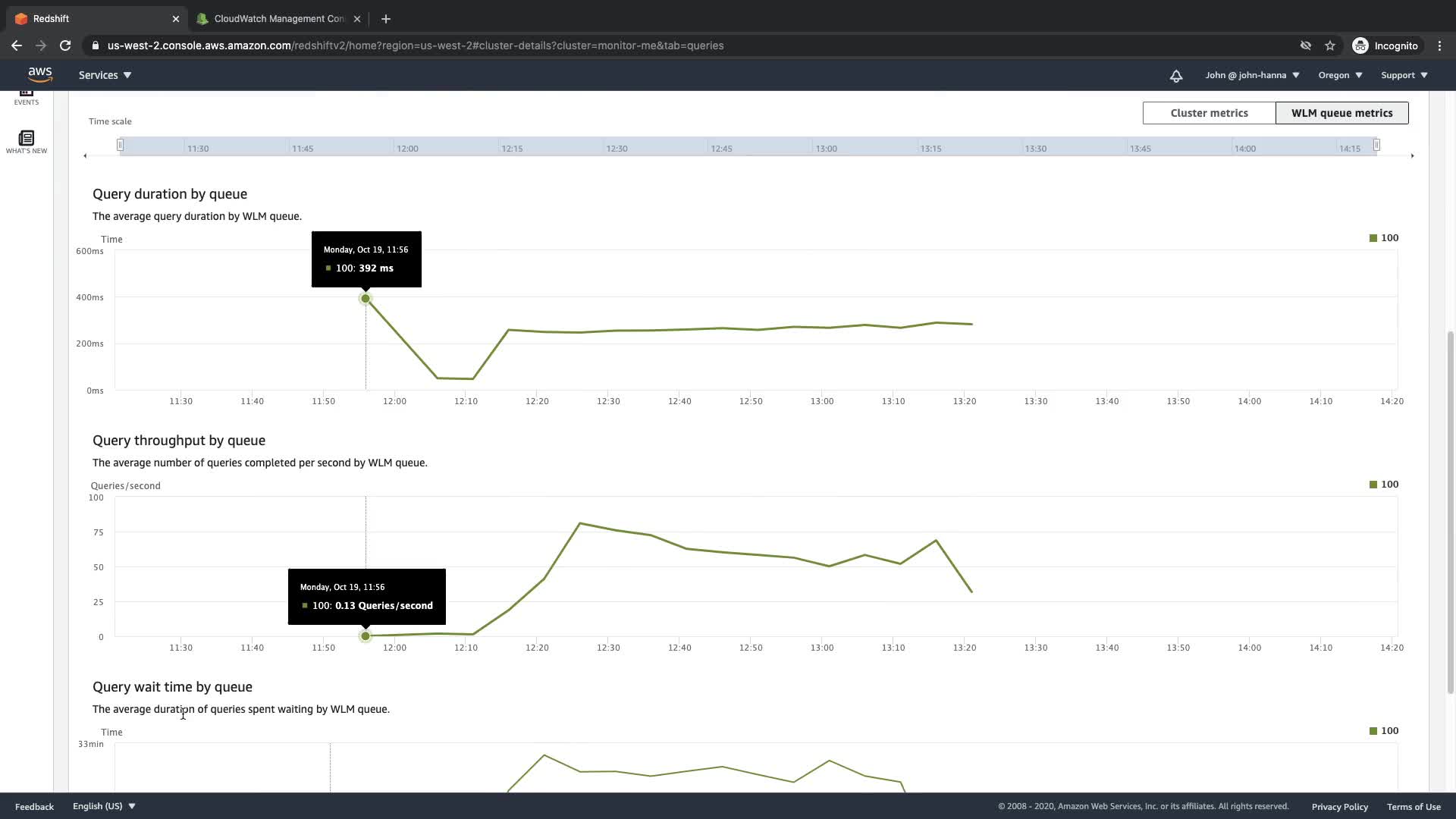Toggle queue 100 legend in Query duration chart
Screen dimensions: 1456x819
pyautogui.click(x=1383, y=238)
